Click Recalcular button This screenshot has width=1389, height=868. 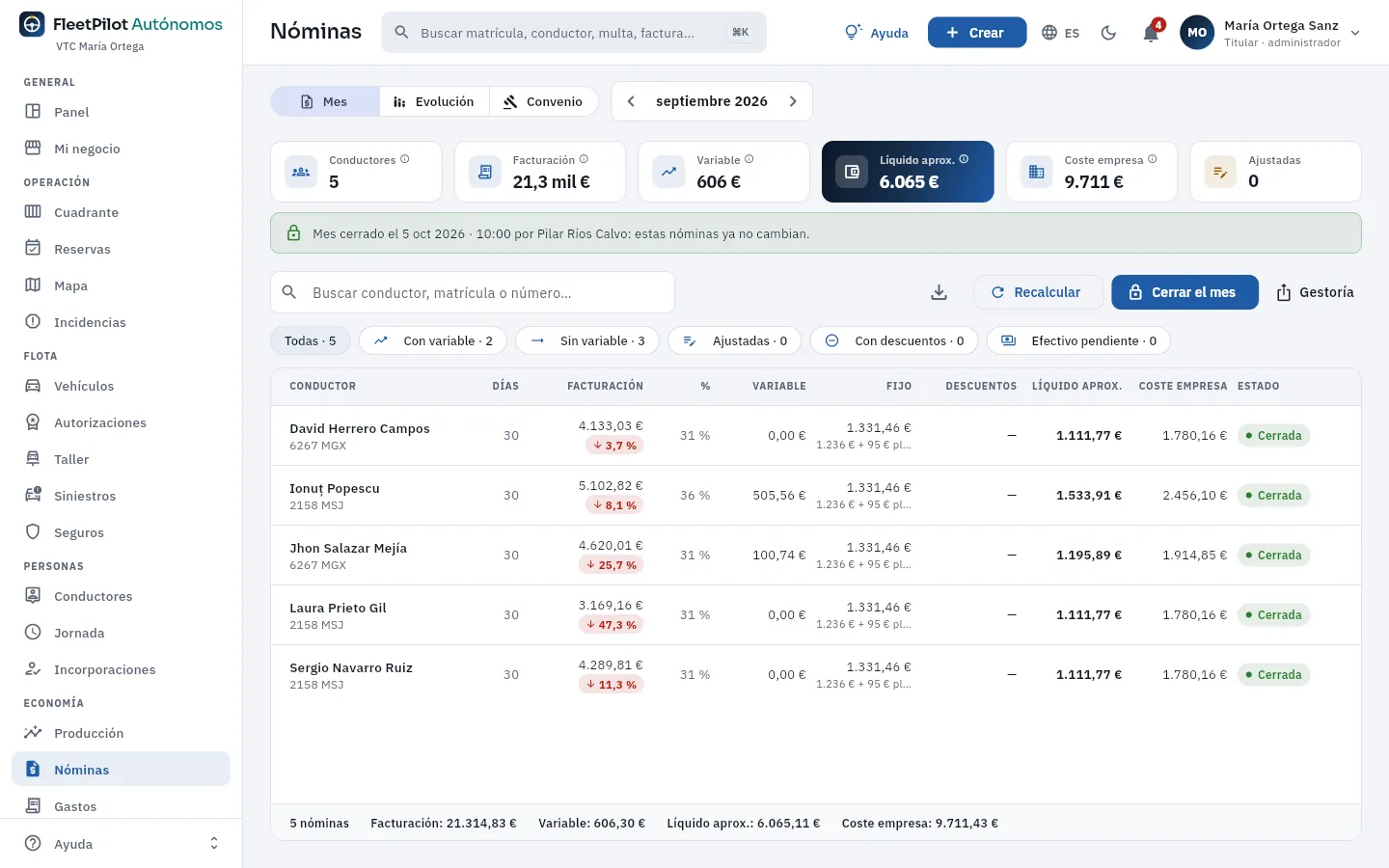click(1038, 292)
